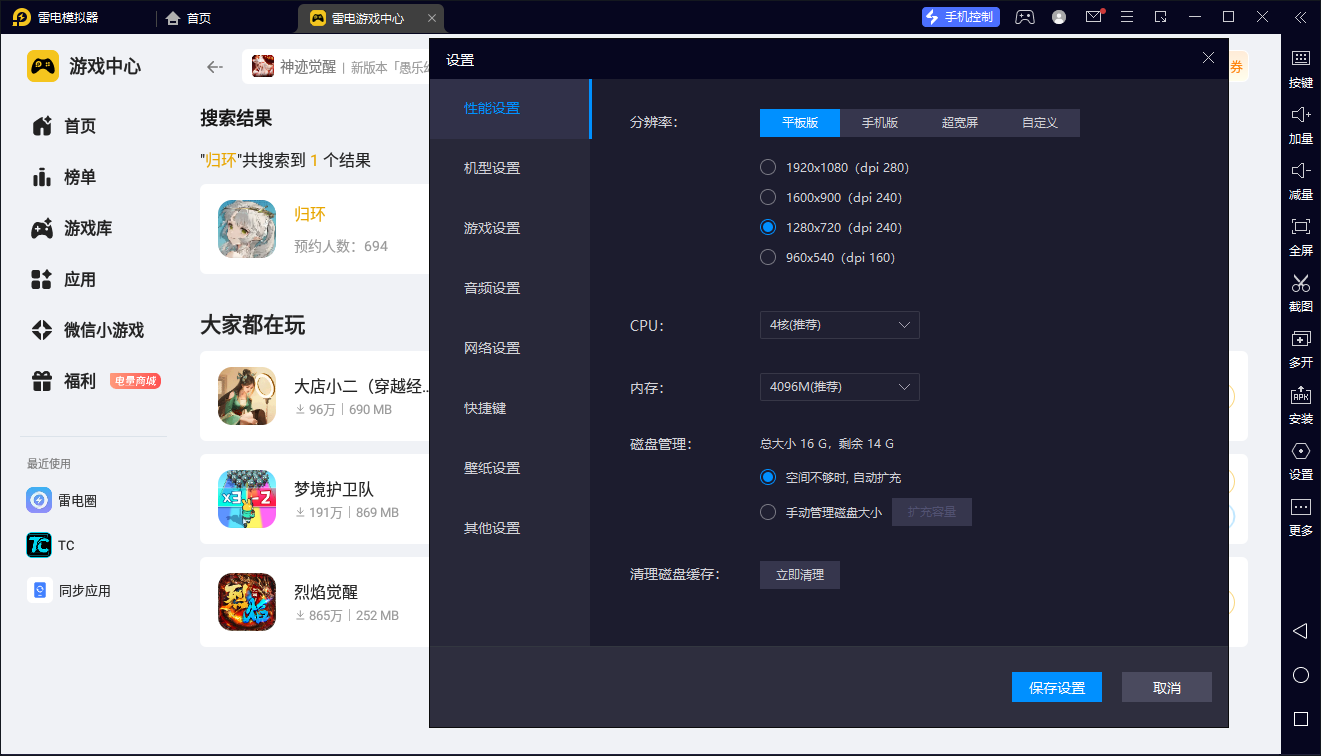This screenshot has height=756, width=1321.
Task: Switch to 游戏设置 settings tab
Action: pyautogui.click(x=510, y=228)
